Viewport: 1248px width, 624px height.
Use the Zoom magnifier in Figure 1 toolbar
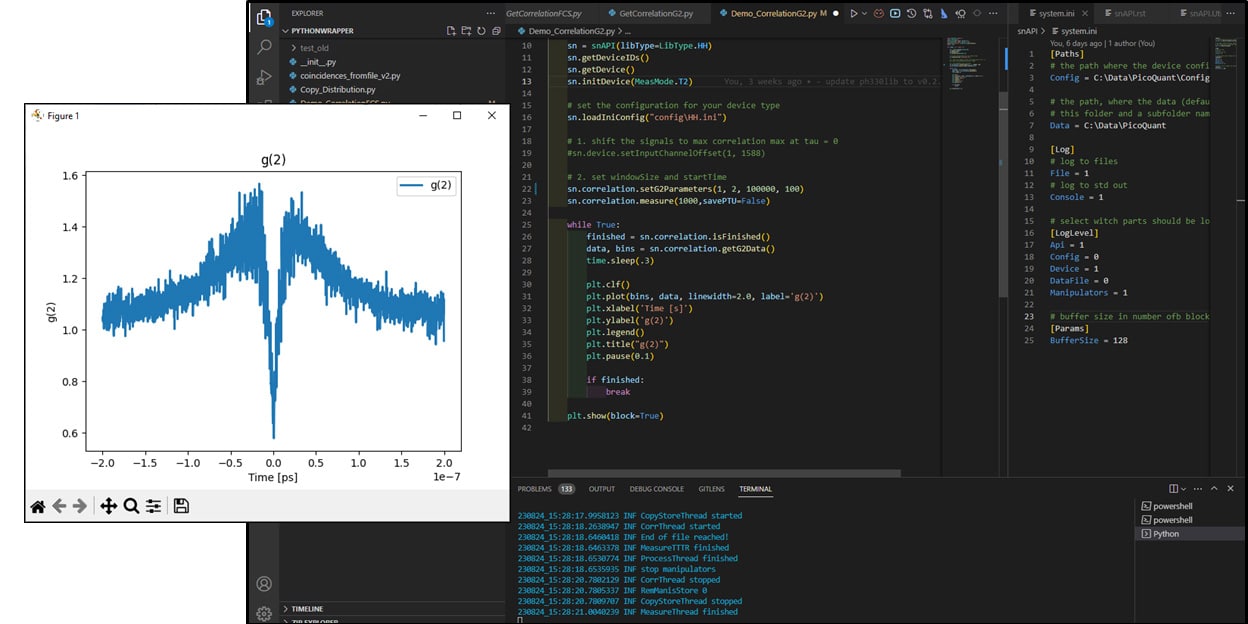[131, 507]
